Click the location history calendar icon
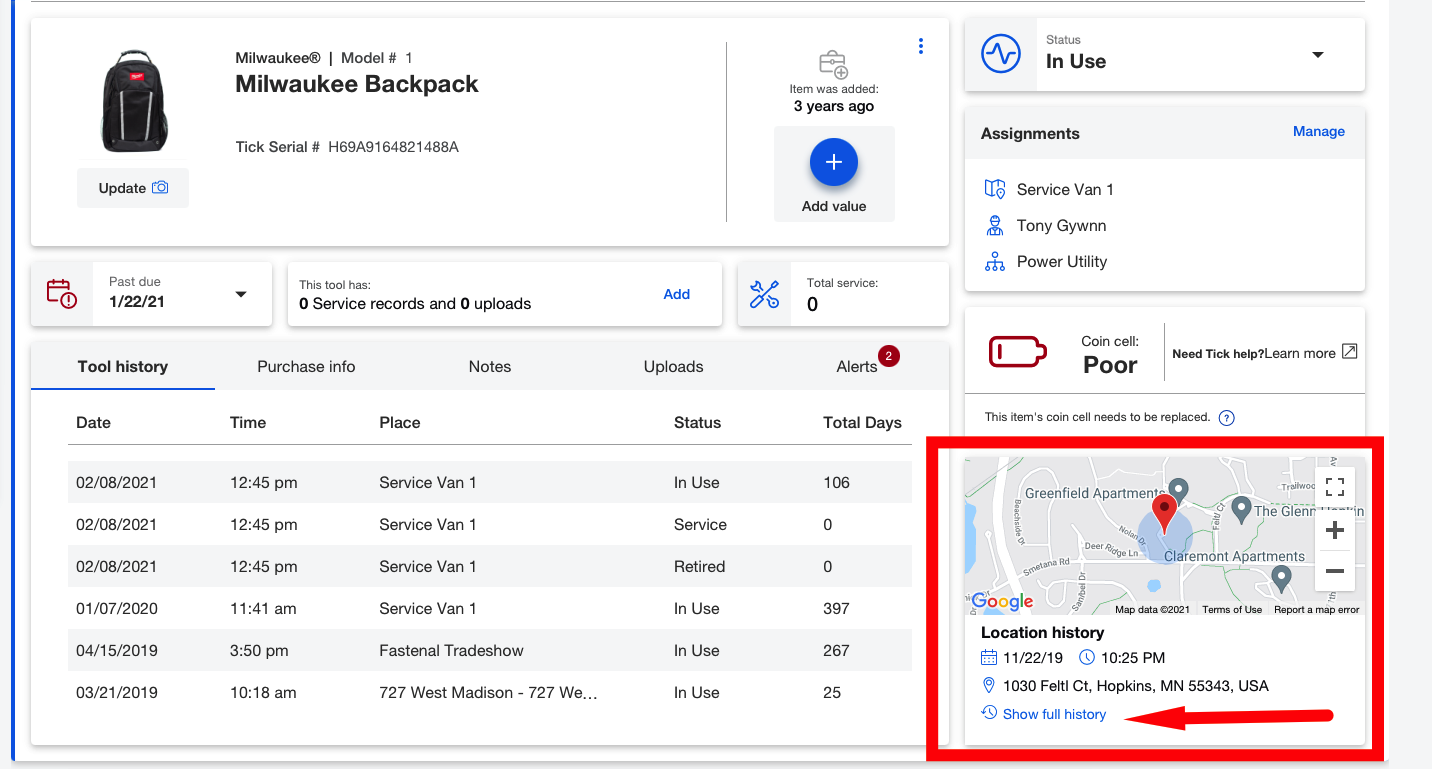Image resolution: width=1432 pixels, height=769 pixels. coord(989,658)
